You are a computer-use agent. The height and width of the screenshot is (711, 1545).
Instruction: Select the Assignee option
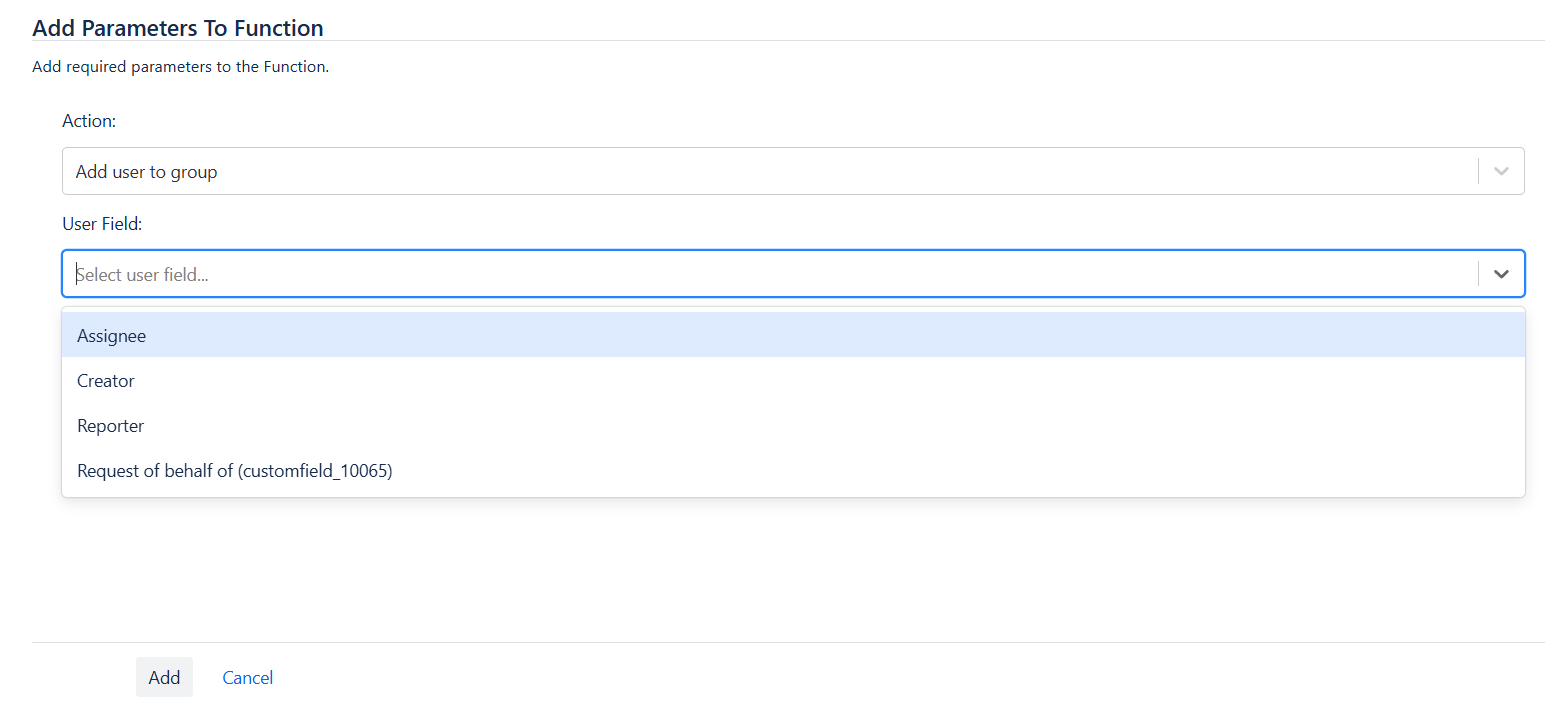click(x=112, y=336)
